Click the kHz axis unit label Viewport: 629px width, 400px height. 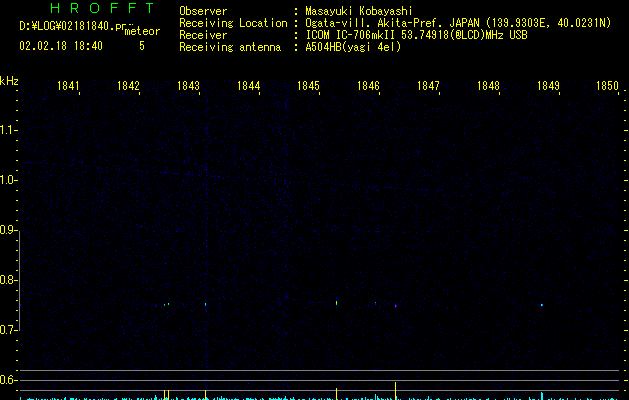pos(9,81)
